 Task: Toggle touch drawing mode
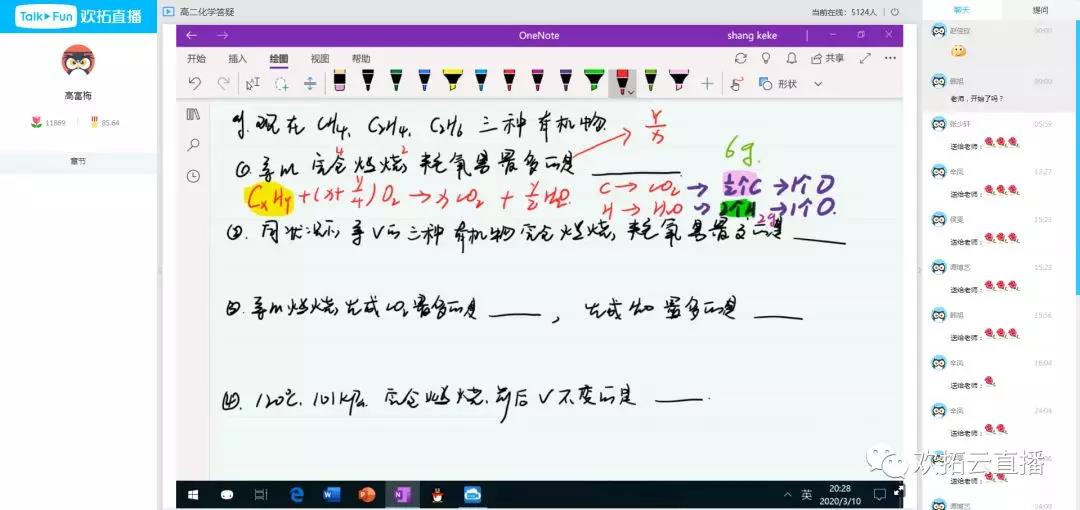tap(737, 84)
